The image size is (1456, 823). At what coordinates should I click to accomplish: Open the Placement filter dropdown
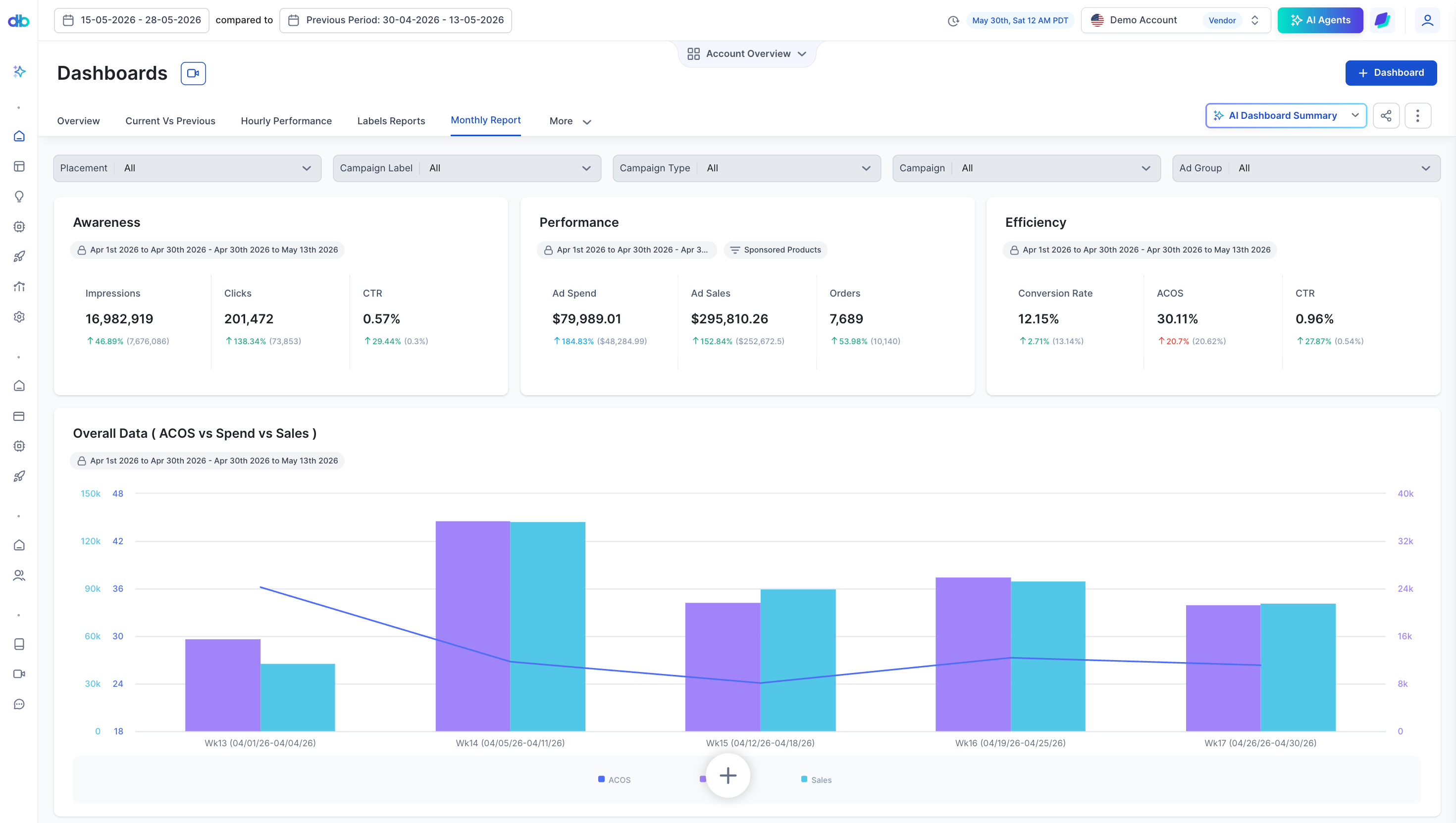click(187, 168)
